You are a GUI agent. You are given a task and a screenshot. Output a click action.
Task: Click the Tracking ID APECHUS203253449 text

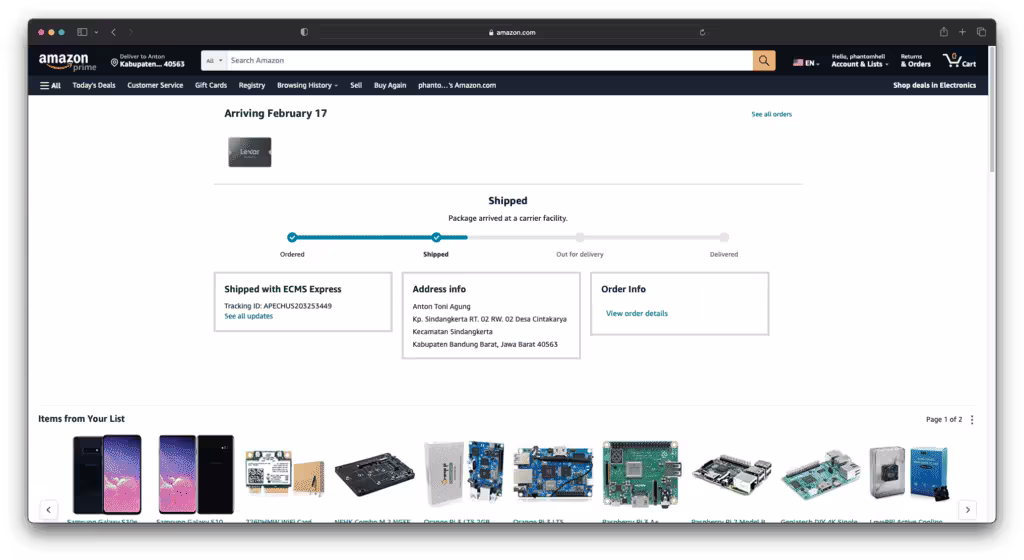click(x=278, y=306)
